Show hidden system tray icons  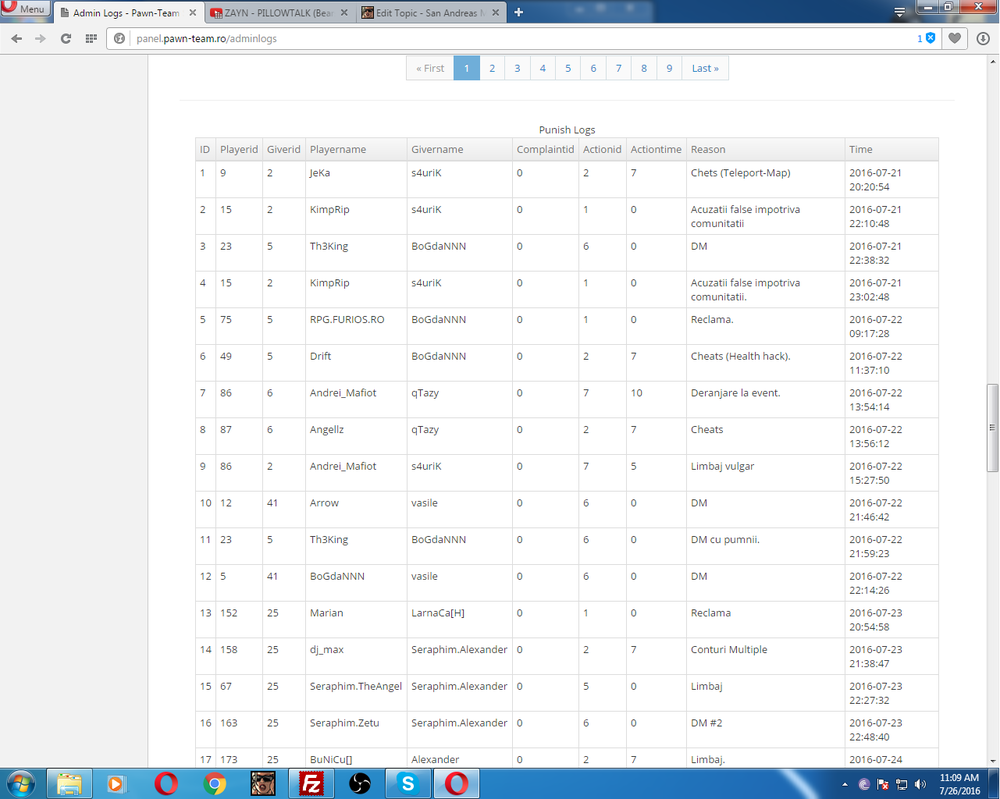point(845,784)
